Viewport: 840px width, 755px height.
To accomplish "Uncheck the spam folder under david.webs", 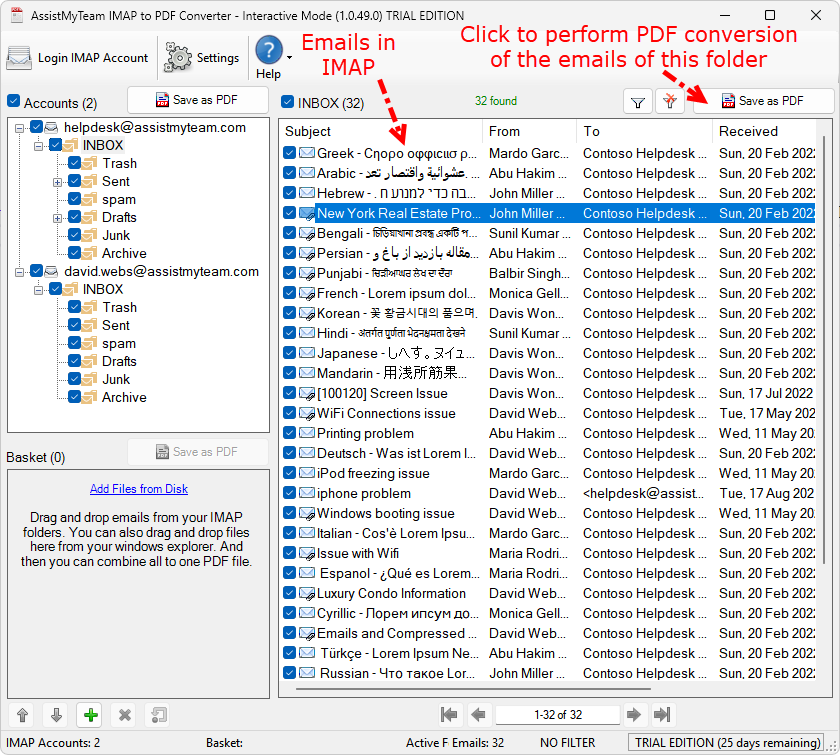I will click(73, 343).
